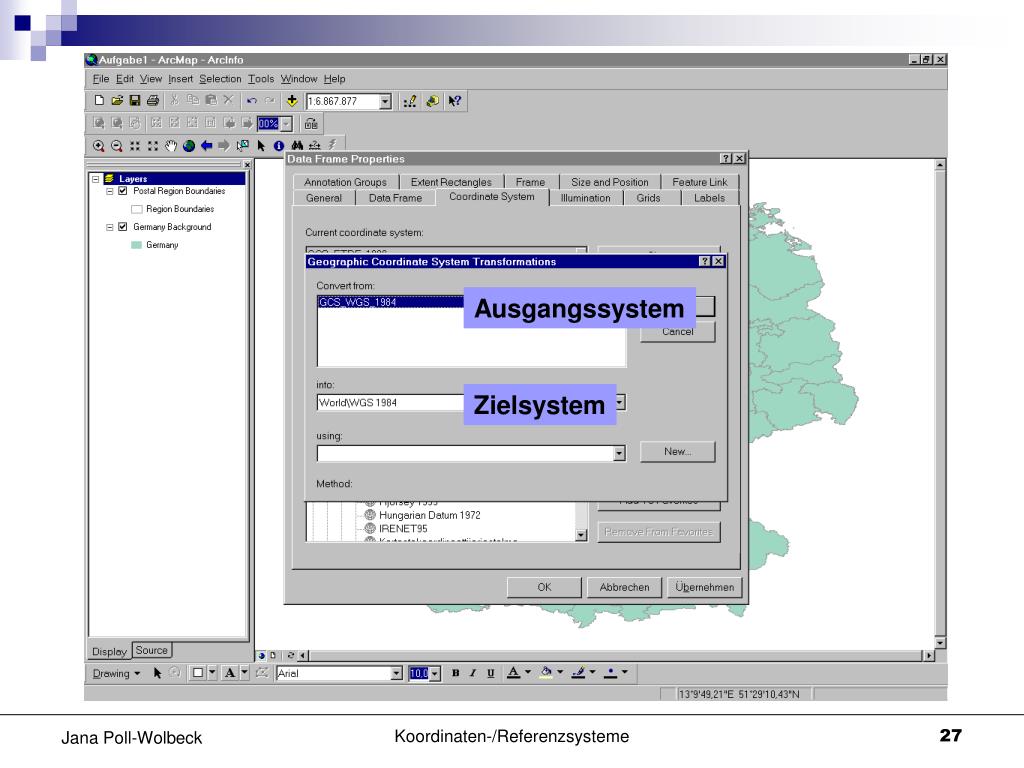Select the Zoom Out magnifier tool

(117, 146)
